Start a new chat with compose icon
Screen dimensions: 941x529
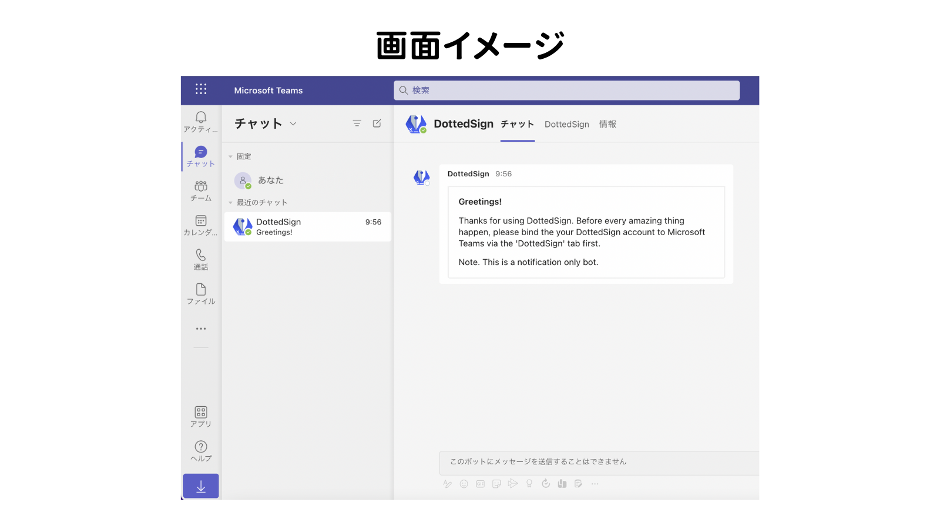pos(377,124)
